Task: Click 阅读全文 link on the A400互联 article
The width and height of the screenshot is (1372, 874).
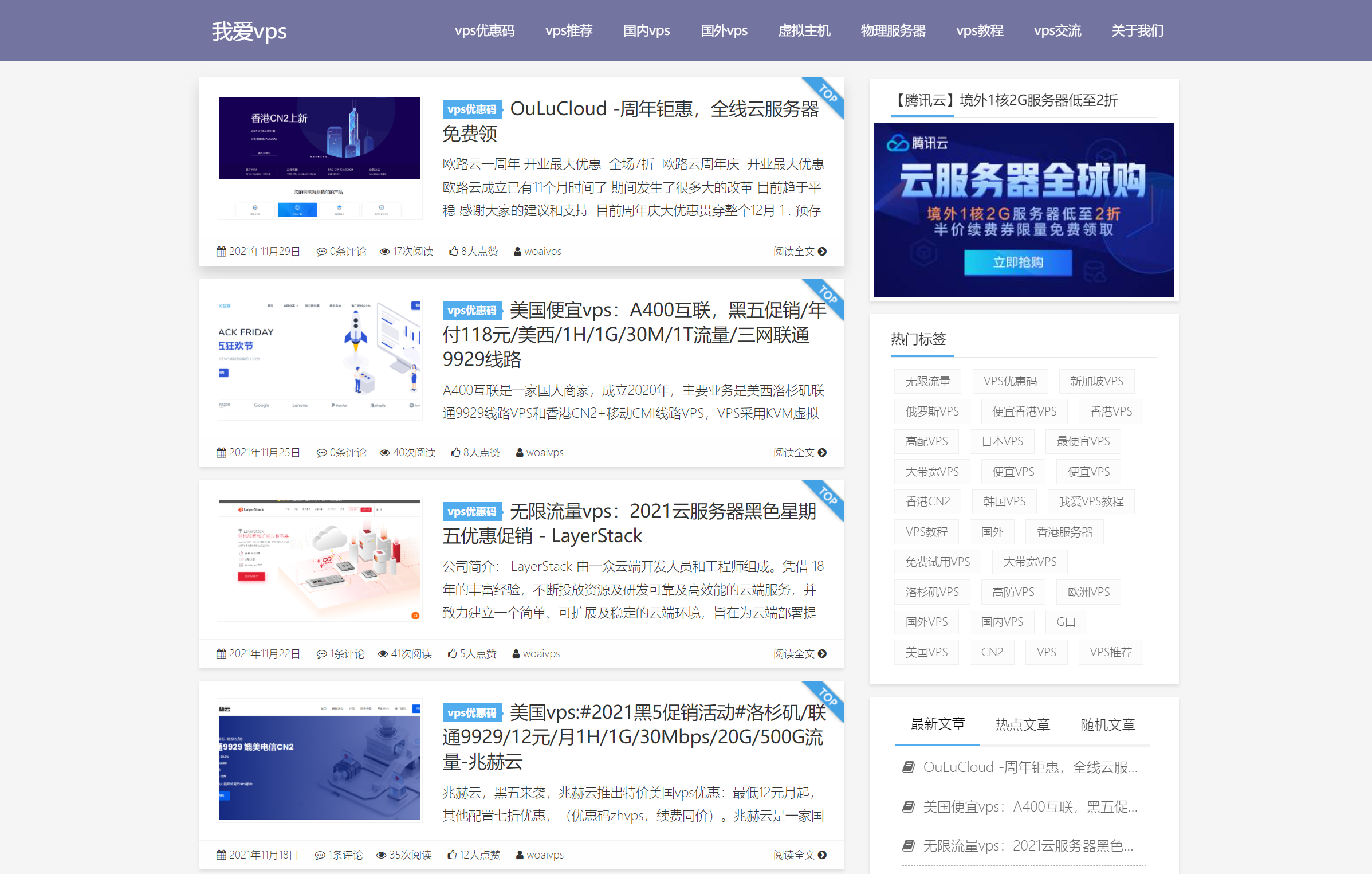Action: coord(794,452)
